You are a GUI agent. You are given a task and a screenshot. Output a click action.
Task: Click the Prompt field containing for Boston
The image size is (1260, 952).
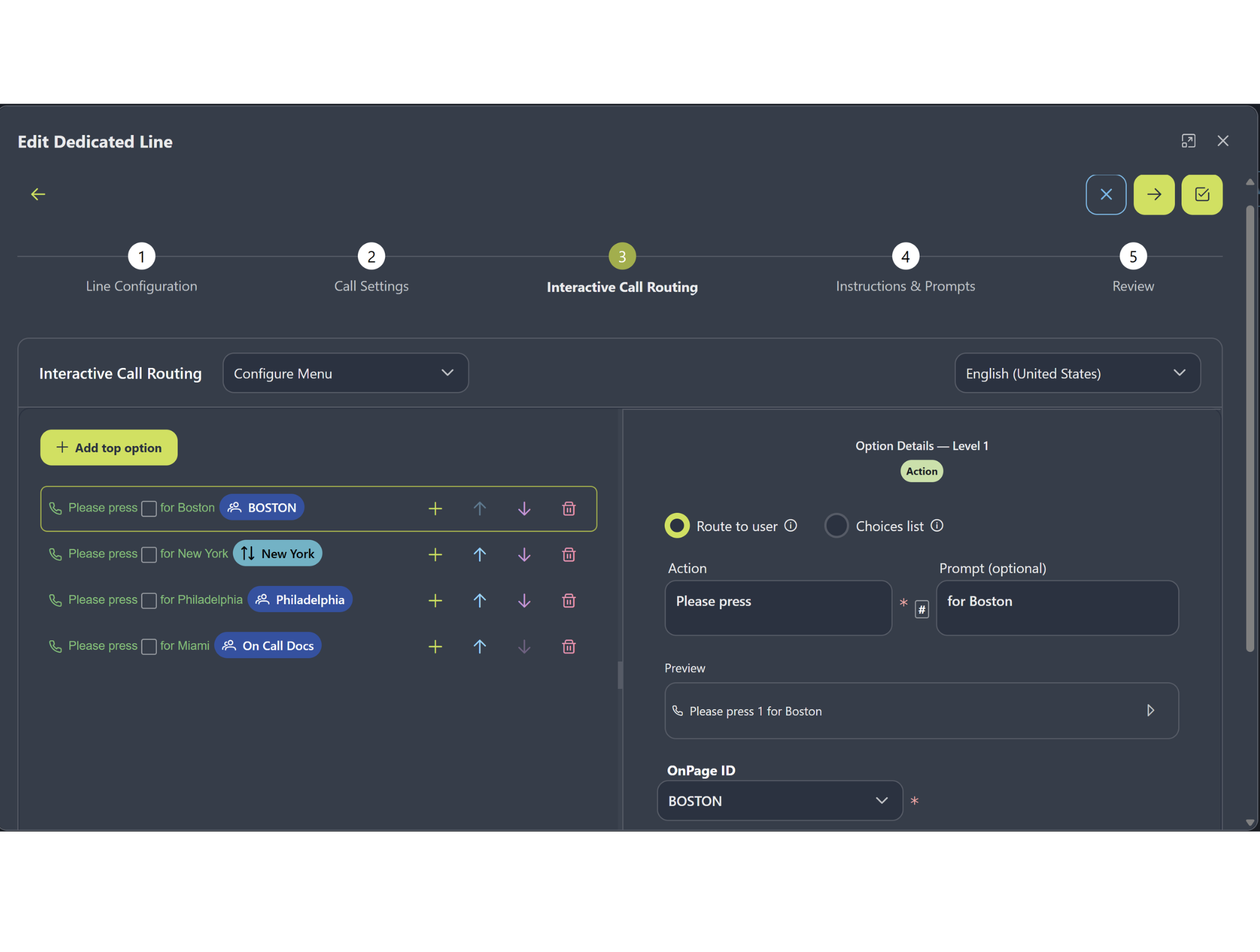click(x=1057, y=607)
